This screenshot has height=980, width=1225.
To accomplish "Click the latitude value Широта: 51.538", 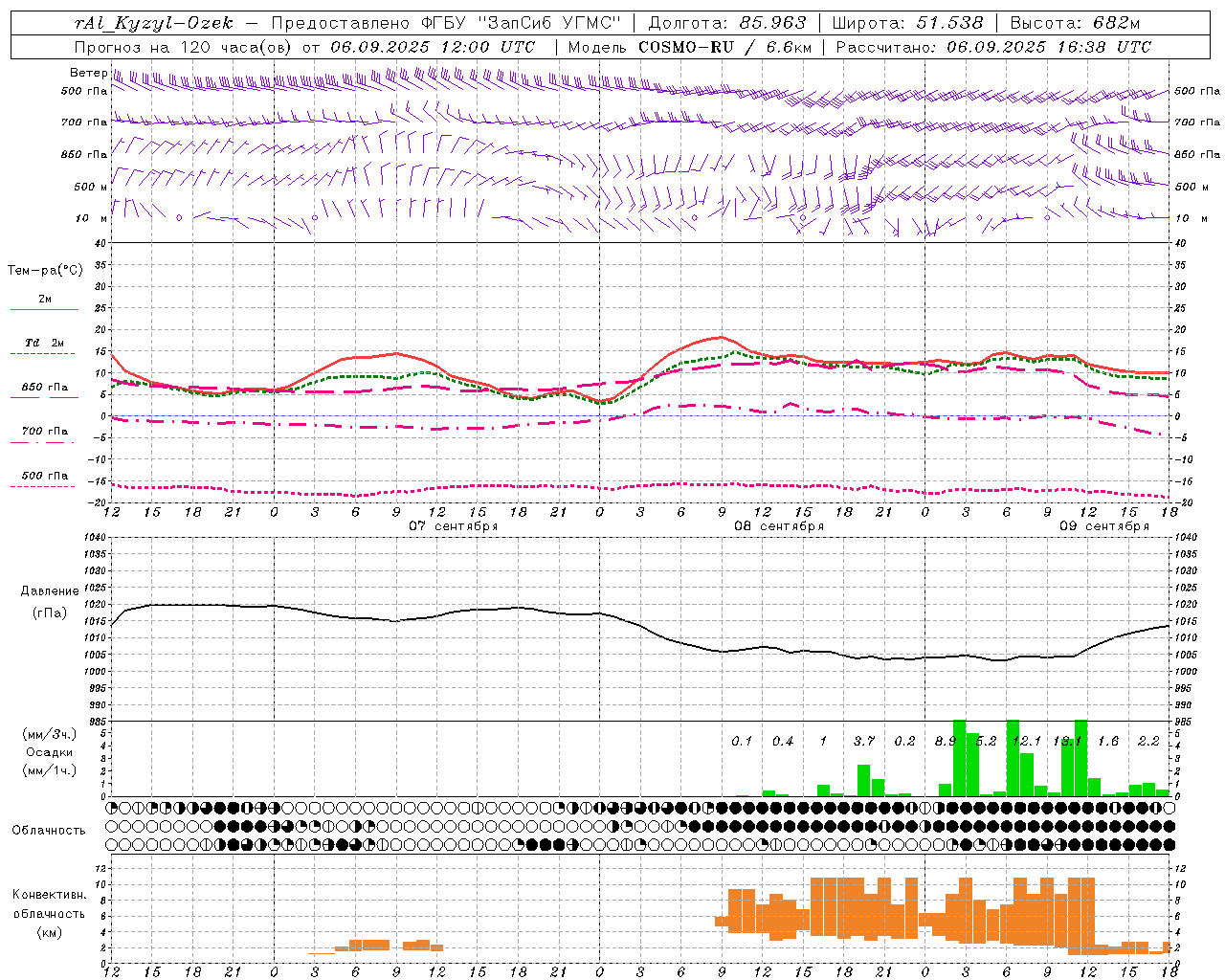I will tap(907, 23).
